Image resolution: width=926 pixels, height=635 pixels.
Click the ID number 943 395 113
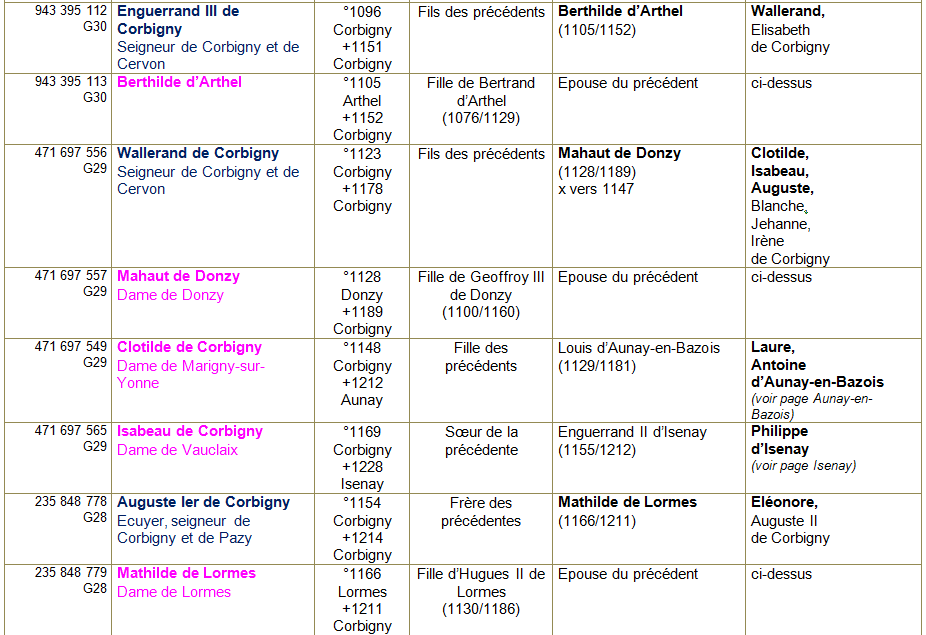point(71,82)
